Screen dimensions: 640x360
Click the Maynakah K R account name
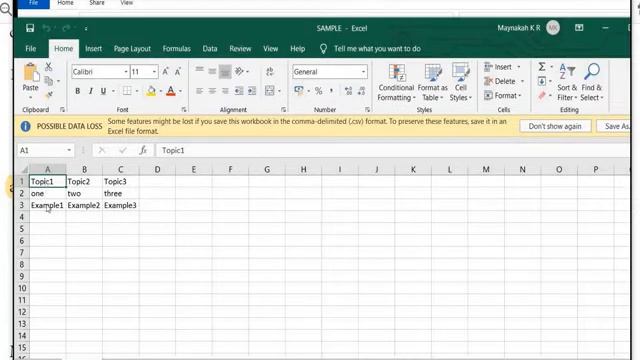(x=518, y=28)
